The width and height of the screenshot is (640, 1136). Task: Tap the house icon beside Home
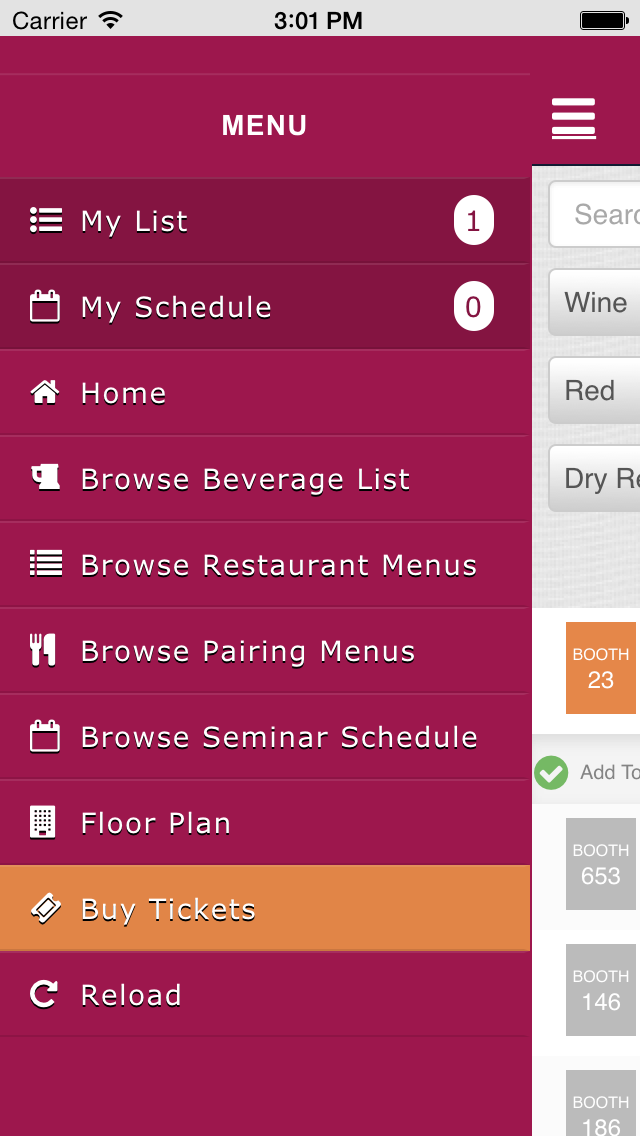45,393
